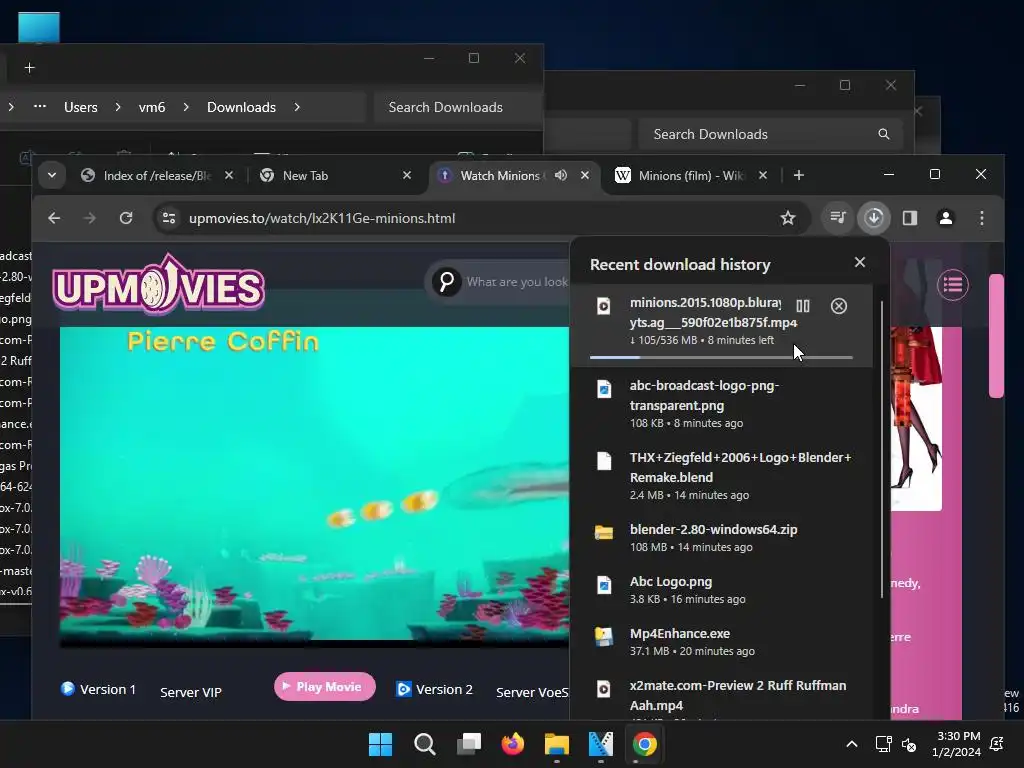
Task: Open File Explorer from the taskbar
Action: [556, 744]
